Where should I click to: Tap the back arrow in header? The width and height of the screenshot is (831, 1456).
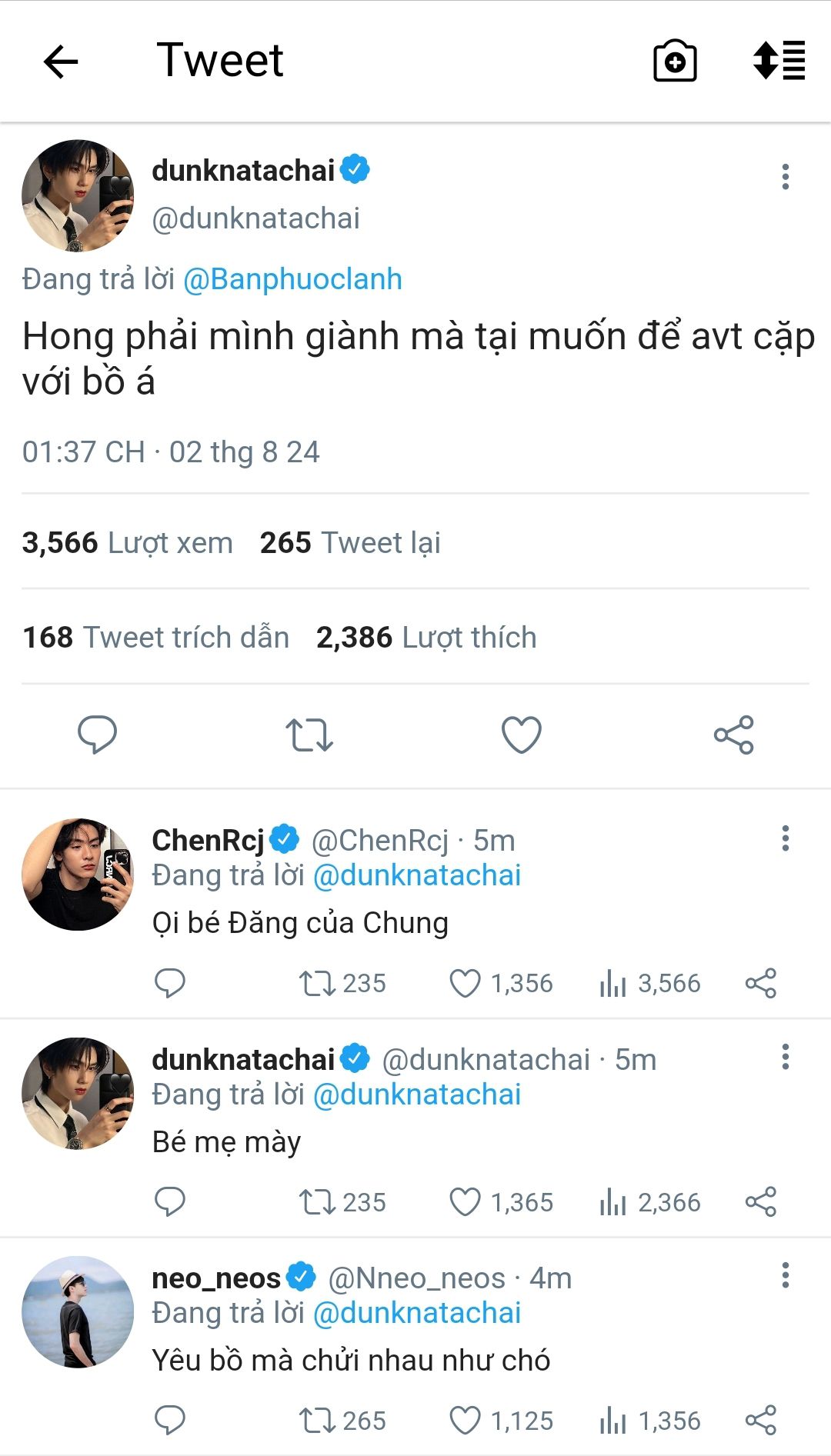point(61,62)
